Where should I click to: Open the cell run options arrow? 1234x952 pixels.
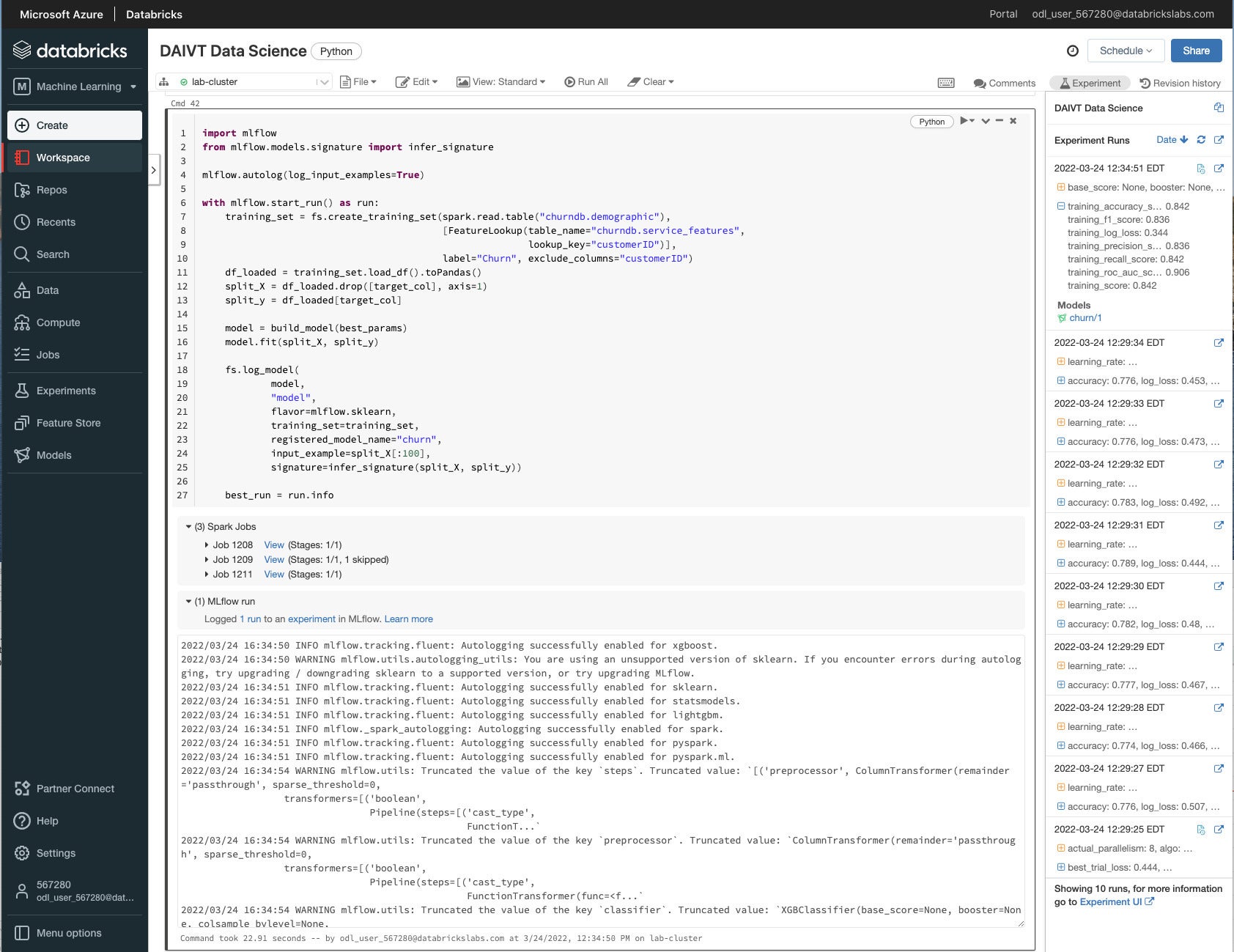967,121
